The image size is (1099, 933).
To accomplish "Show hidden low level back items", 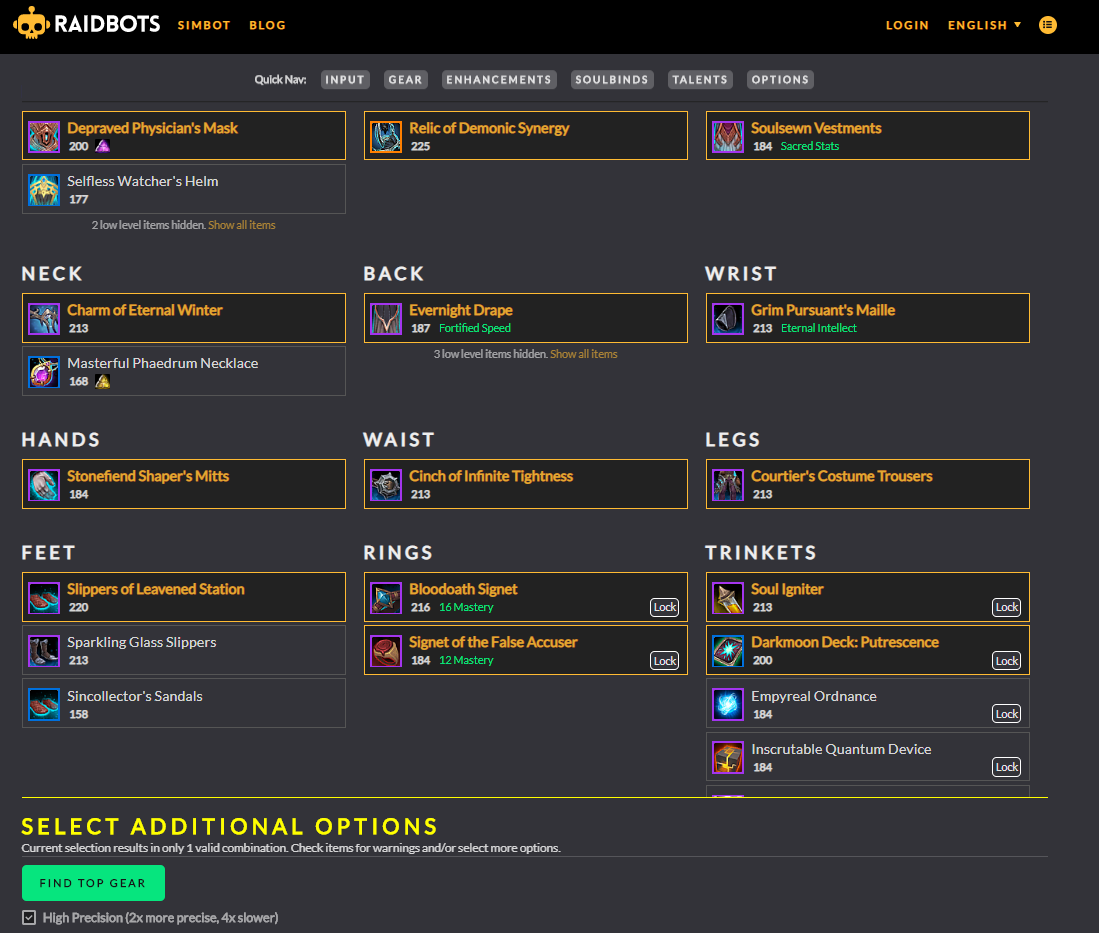I will (x=584, y=354).
